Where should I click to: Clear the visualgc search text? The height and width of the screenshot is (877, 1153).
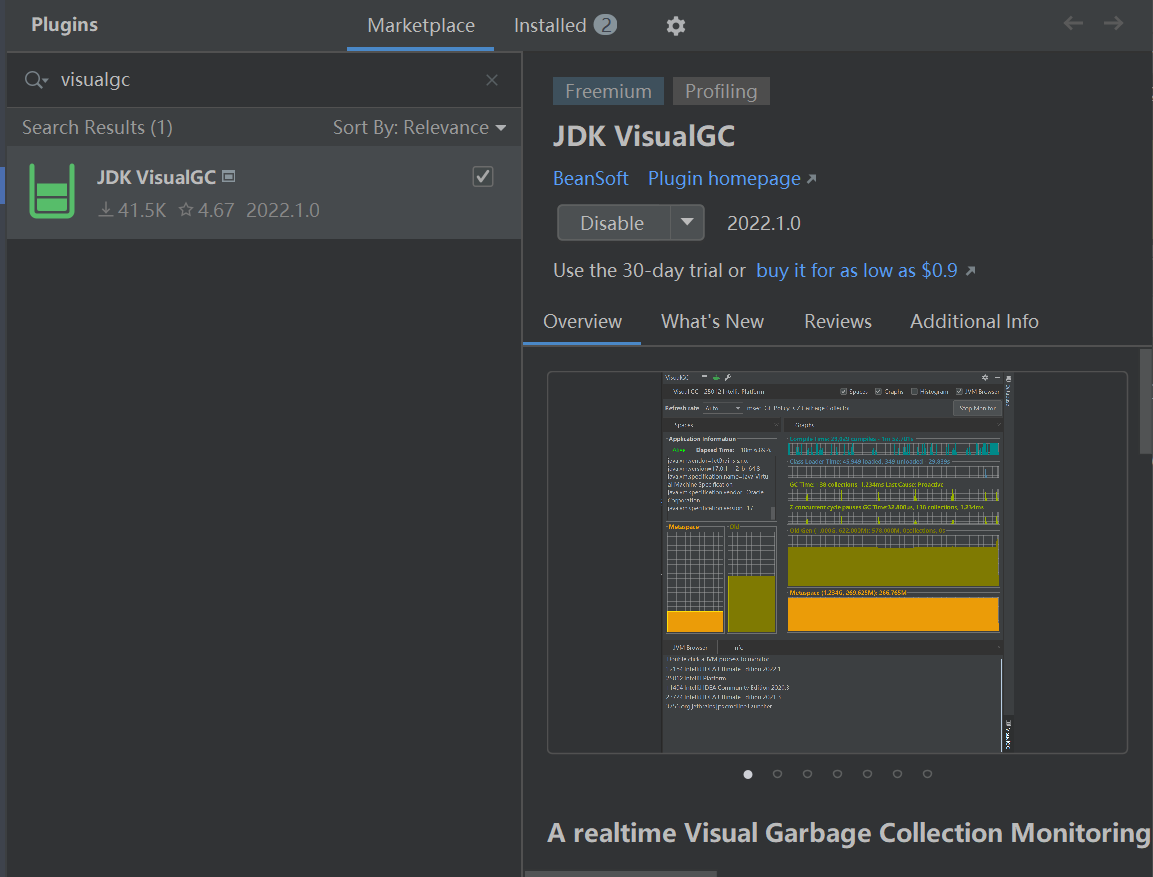point(492,79)
